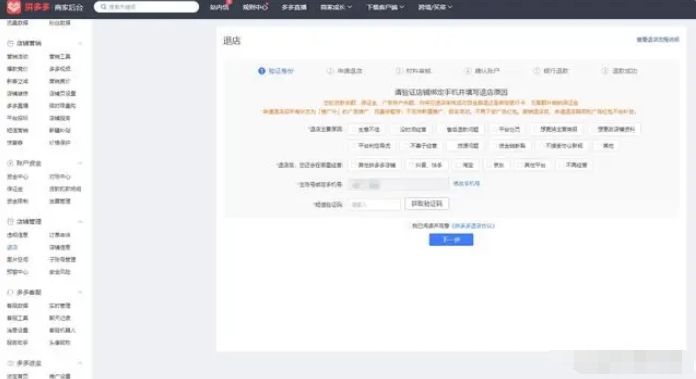Viewport: 696px width, 379px height.
Task: Open 推广设置 in the sidebar
Action: pyautogui.click(x=60, y=376)
